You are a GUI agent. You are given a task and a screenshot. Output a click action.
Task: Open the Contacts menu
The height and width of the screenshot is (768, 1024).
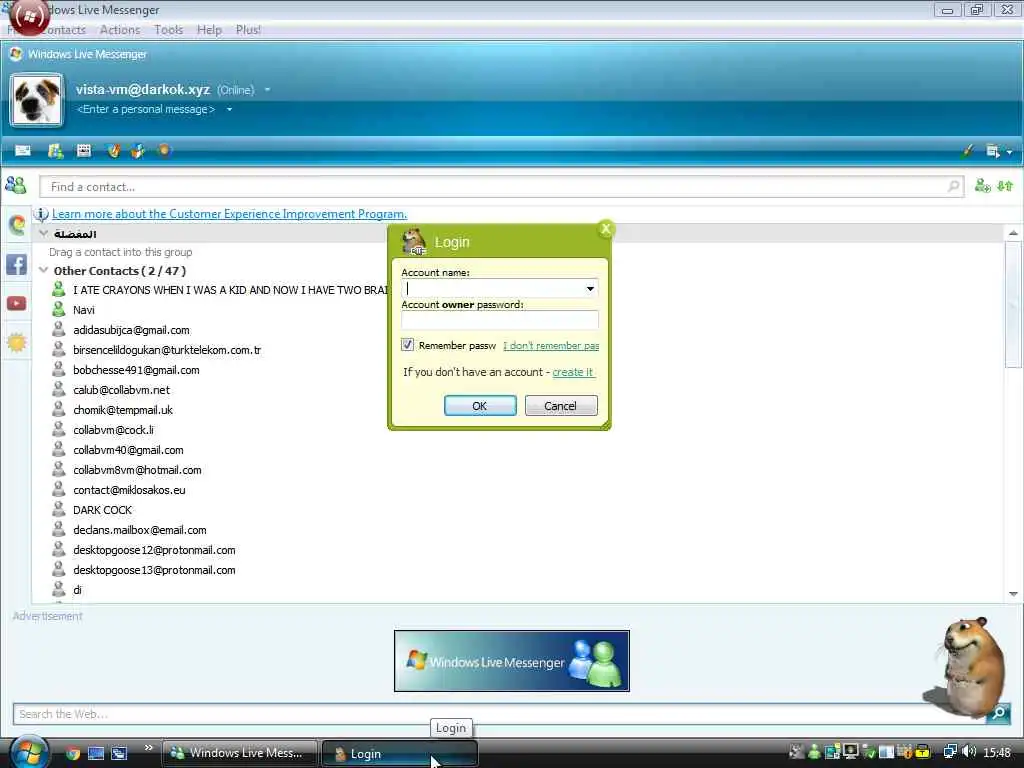click(x=63, y=30)
